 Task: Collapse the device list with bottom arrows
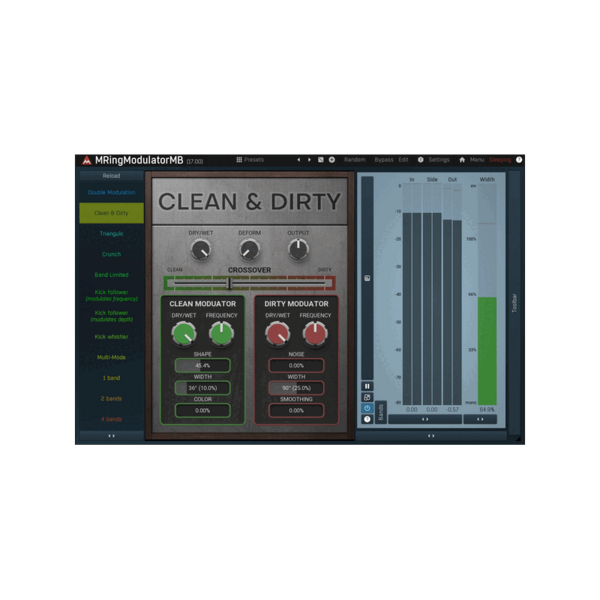point(111,436)
